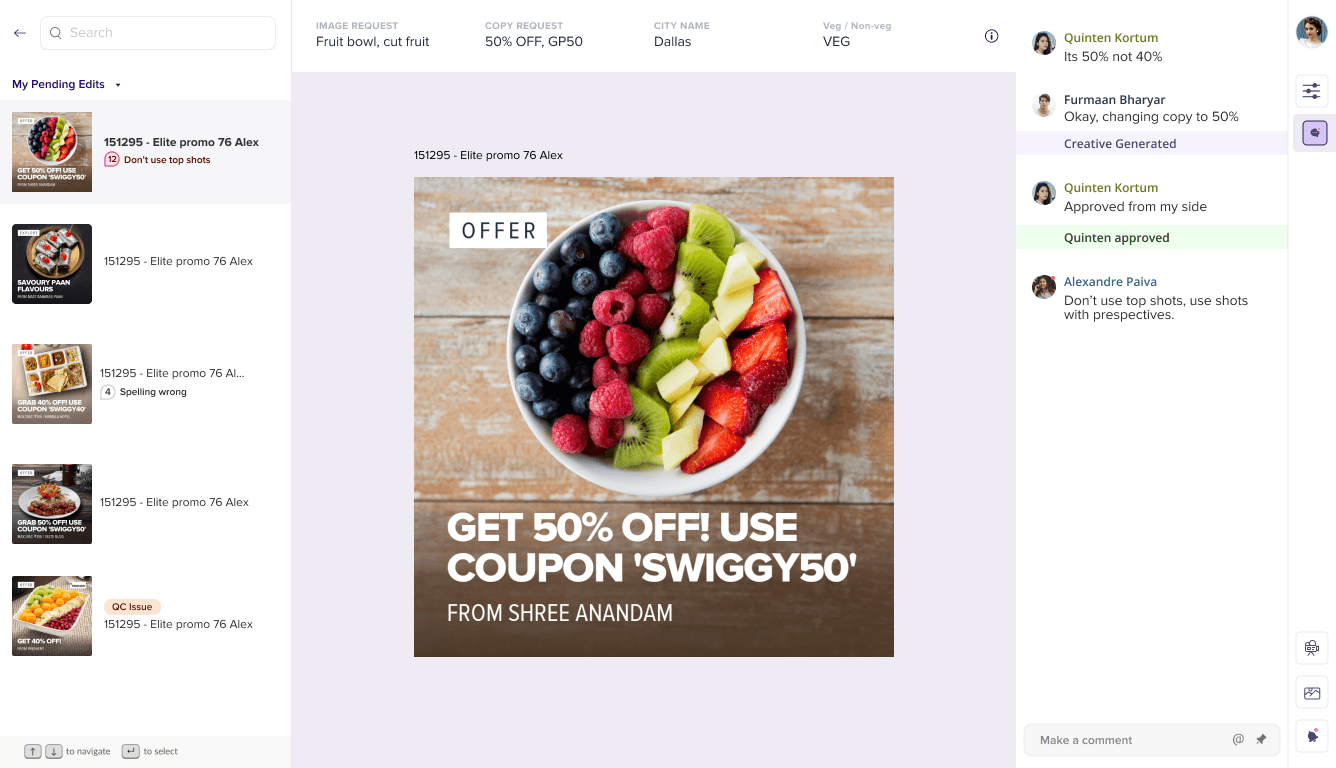Click the fruit bowl creative preview image
Image resolution: width=1336 pixels, height=768 pixels.
654,417
